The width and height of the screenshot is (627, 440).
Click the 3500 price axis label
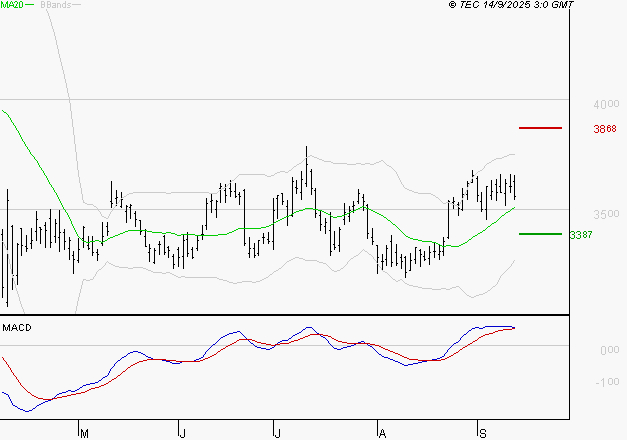click(606, 214)
